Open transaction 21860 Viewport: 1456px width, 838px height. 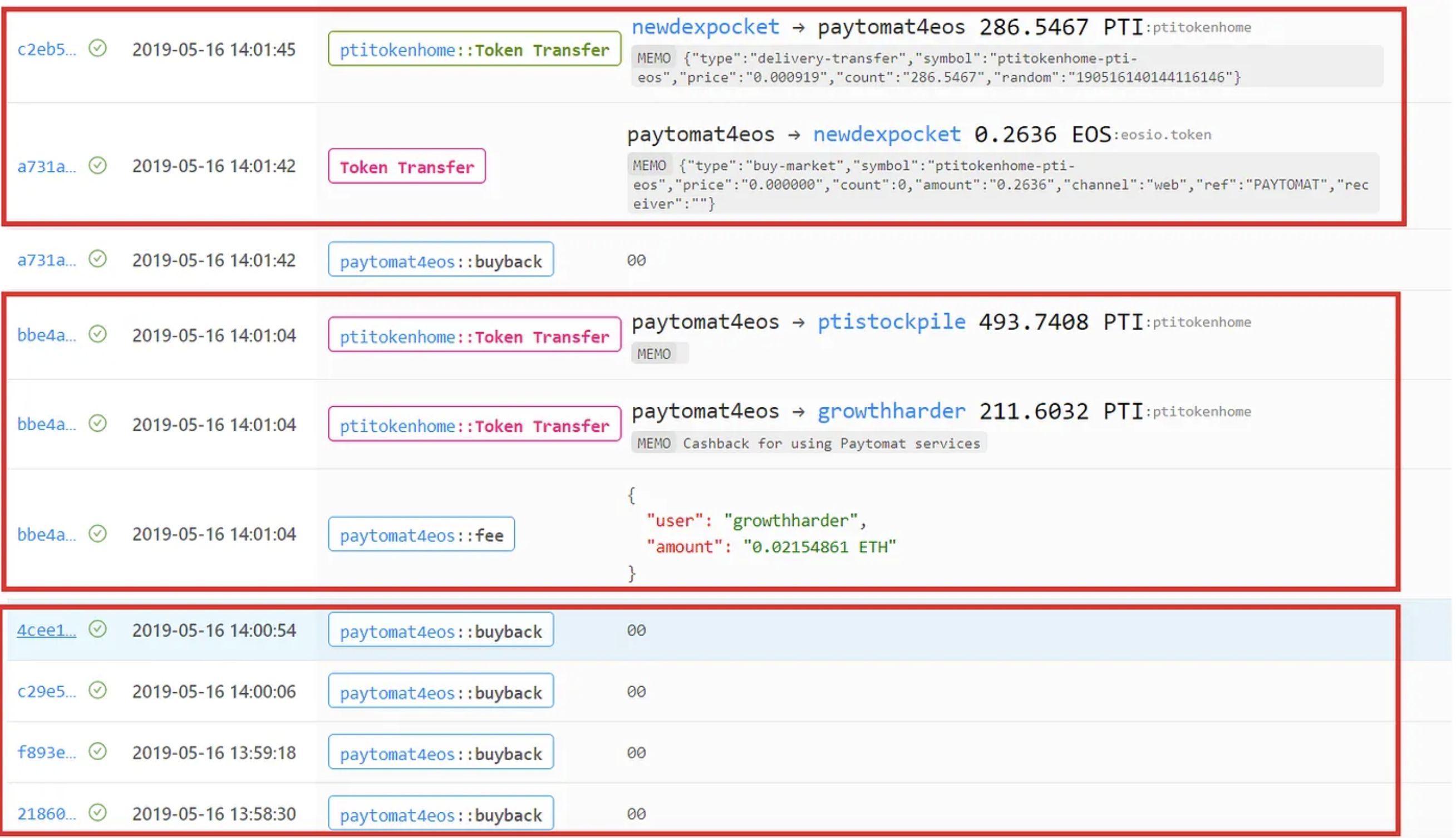point(46,814)
